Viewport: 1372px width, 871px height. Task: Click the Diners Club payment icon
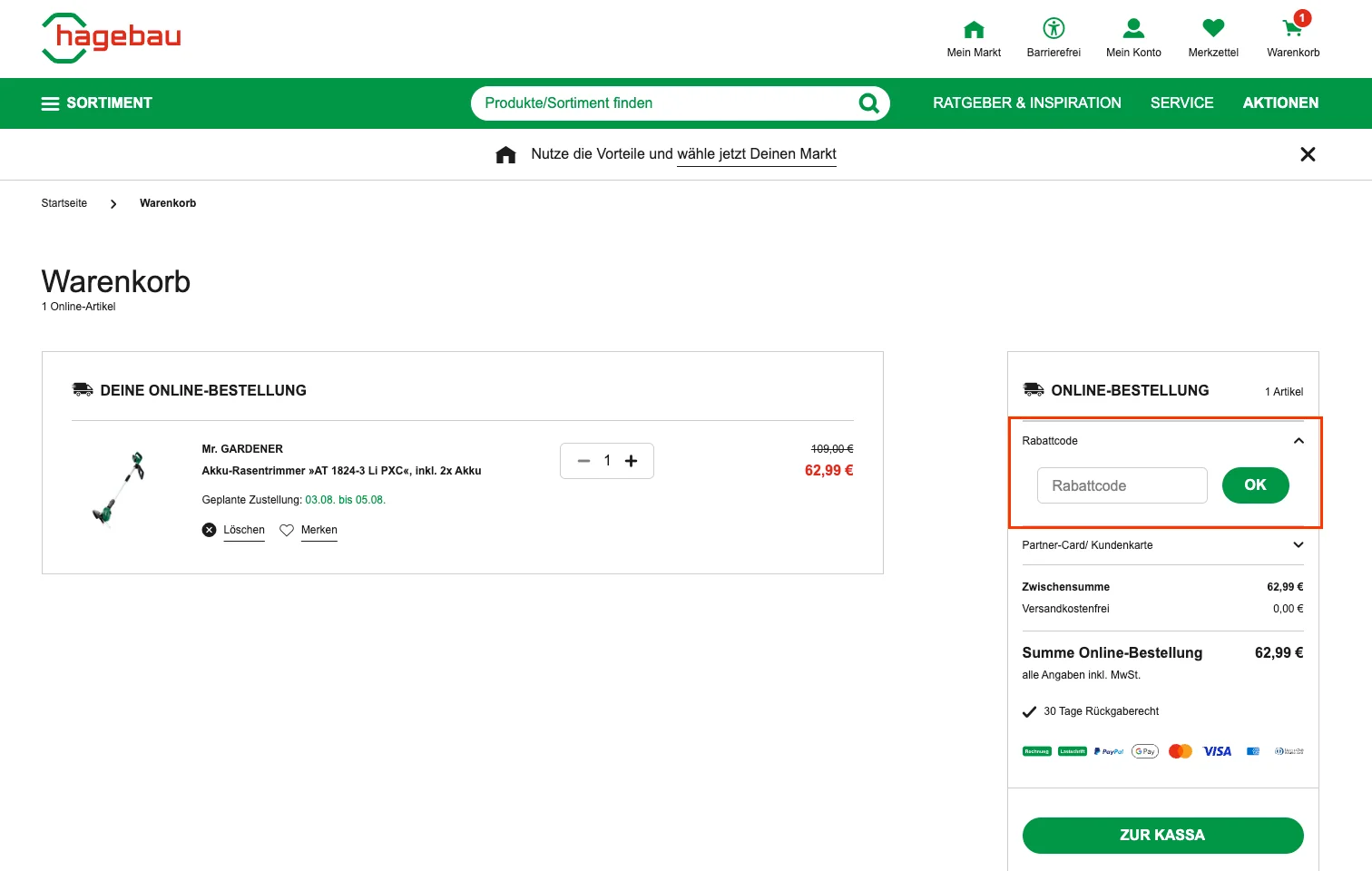click(x=1289, y=751)
